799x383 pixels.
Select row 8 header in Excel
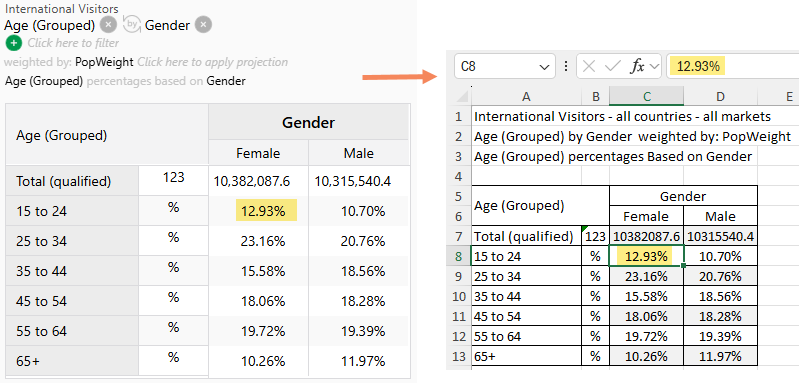click(459, 256)
